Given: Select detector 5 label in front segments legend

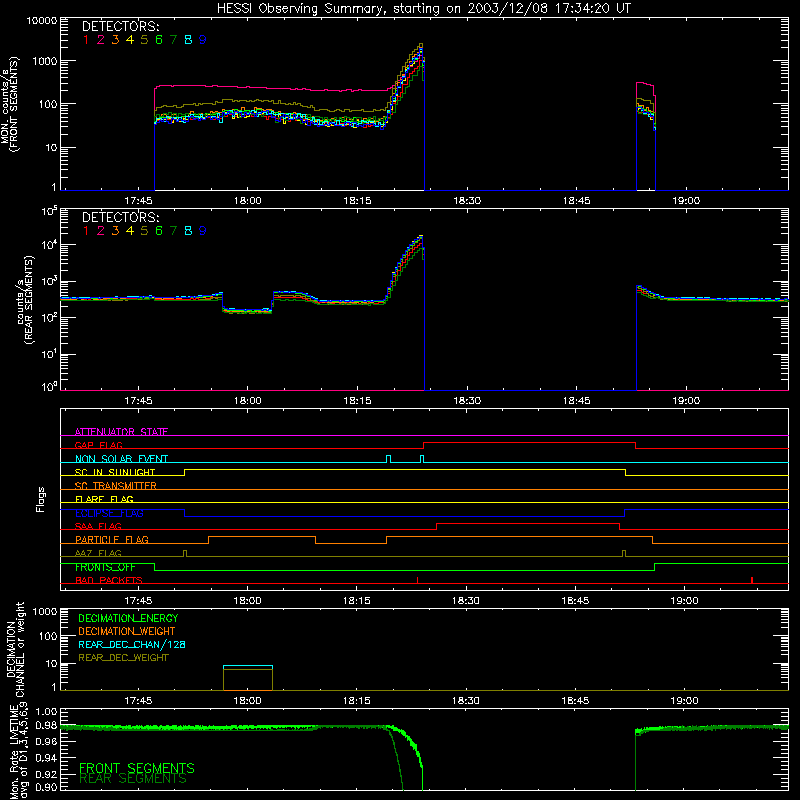Looking at the screenshot, I should [144, 40].
